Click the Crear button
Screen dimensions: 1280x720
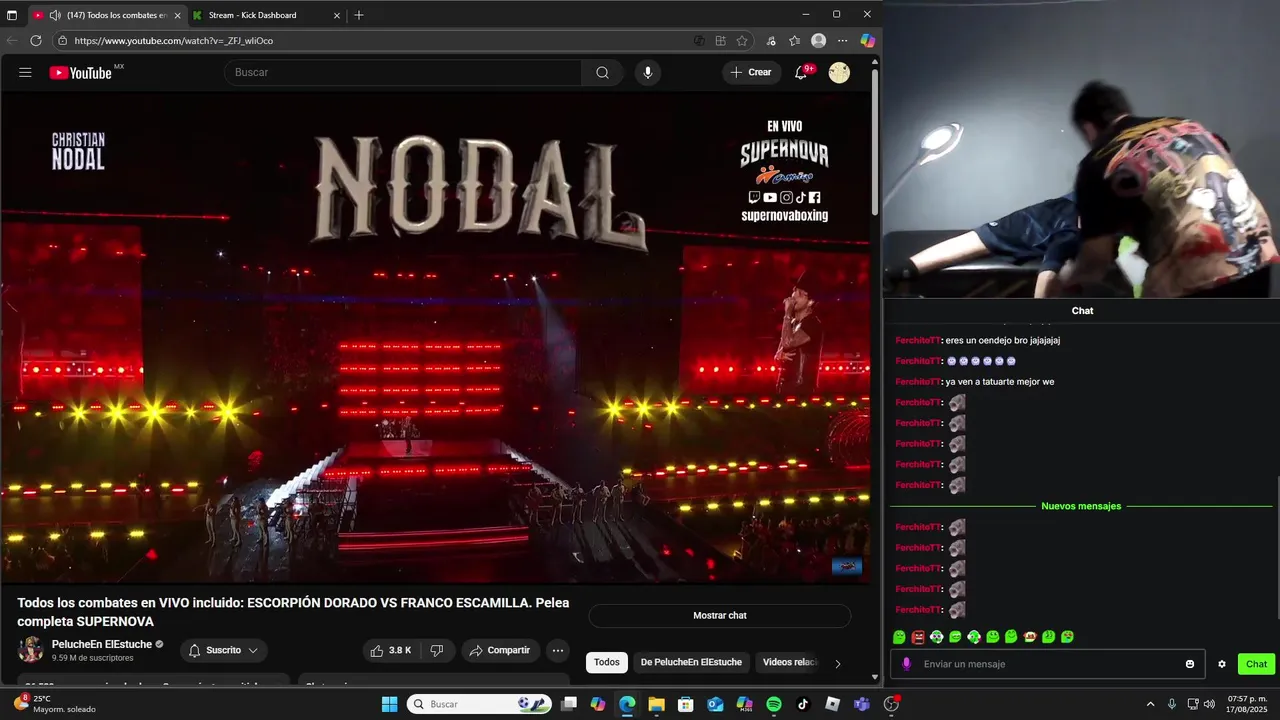751,72
